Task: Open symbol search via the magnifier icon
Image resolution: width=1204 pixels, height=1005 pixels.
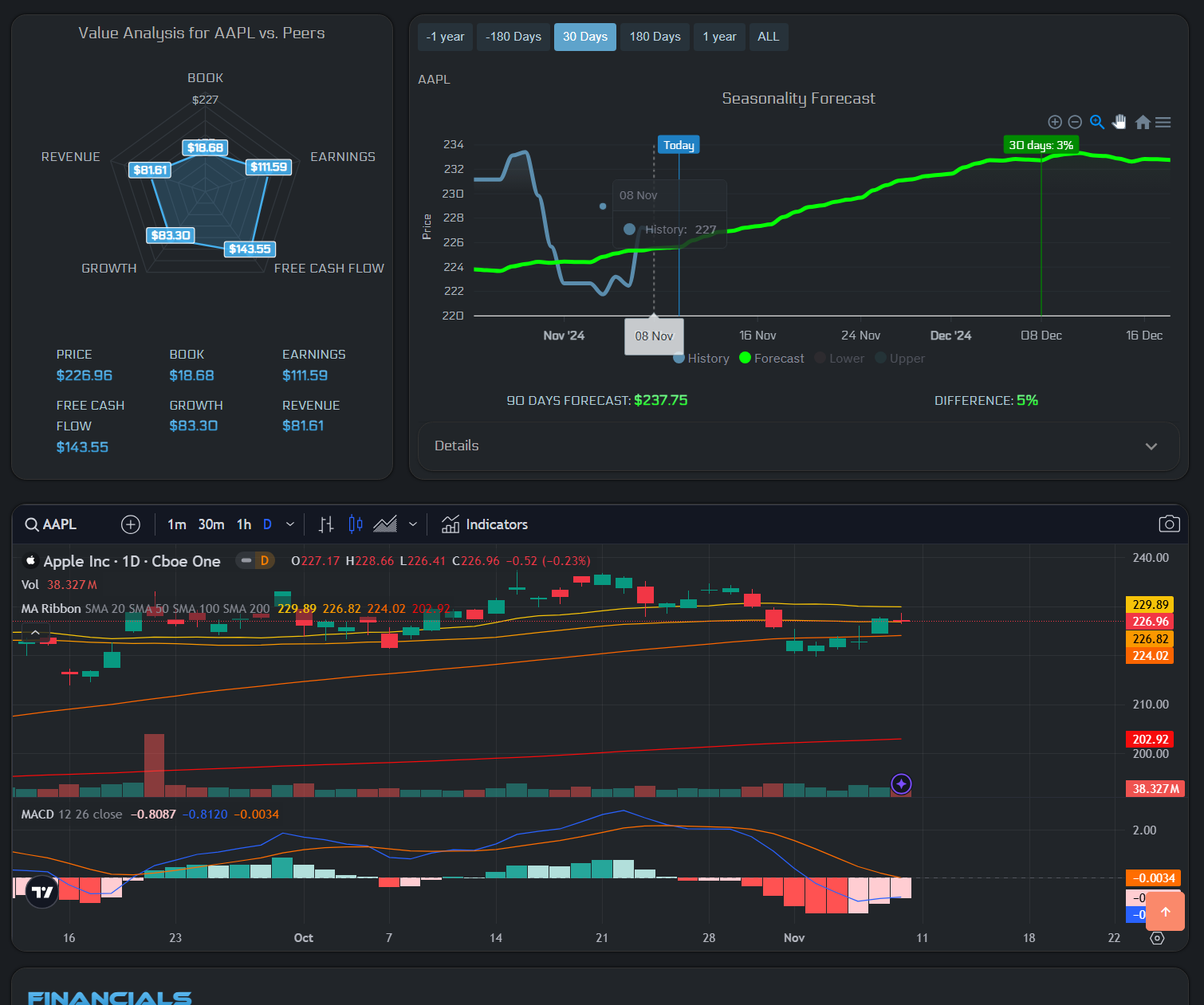Action: click(x=30, y=524)
